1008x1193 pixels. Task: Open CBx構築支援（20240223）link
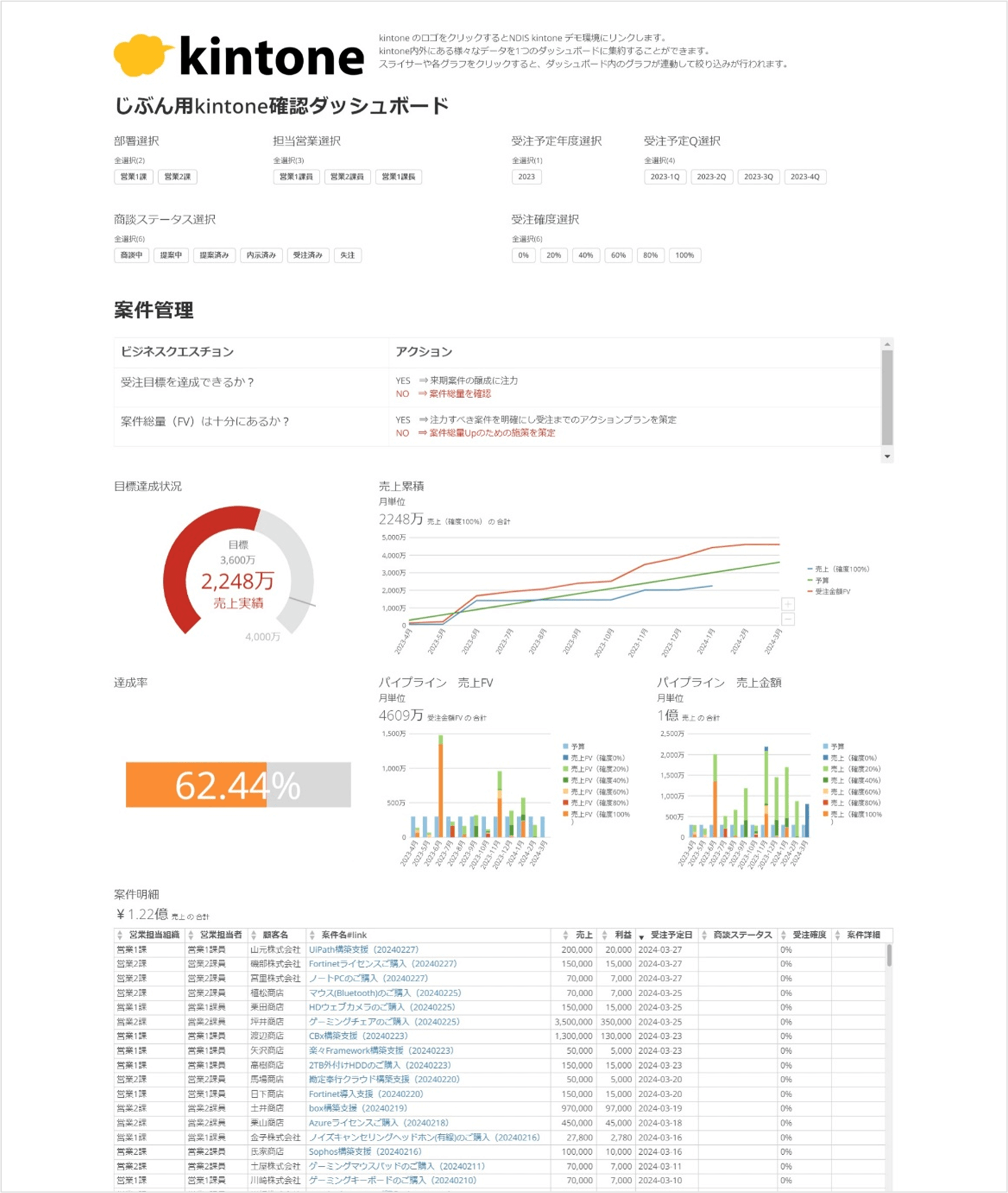point(359,1036)
